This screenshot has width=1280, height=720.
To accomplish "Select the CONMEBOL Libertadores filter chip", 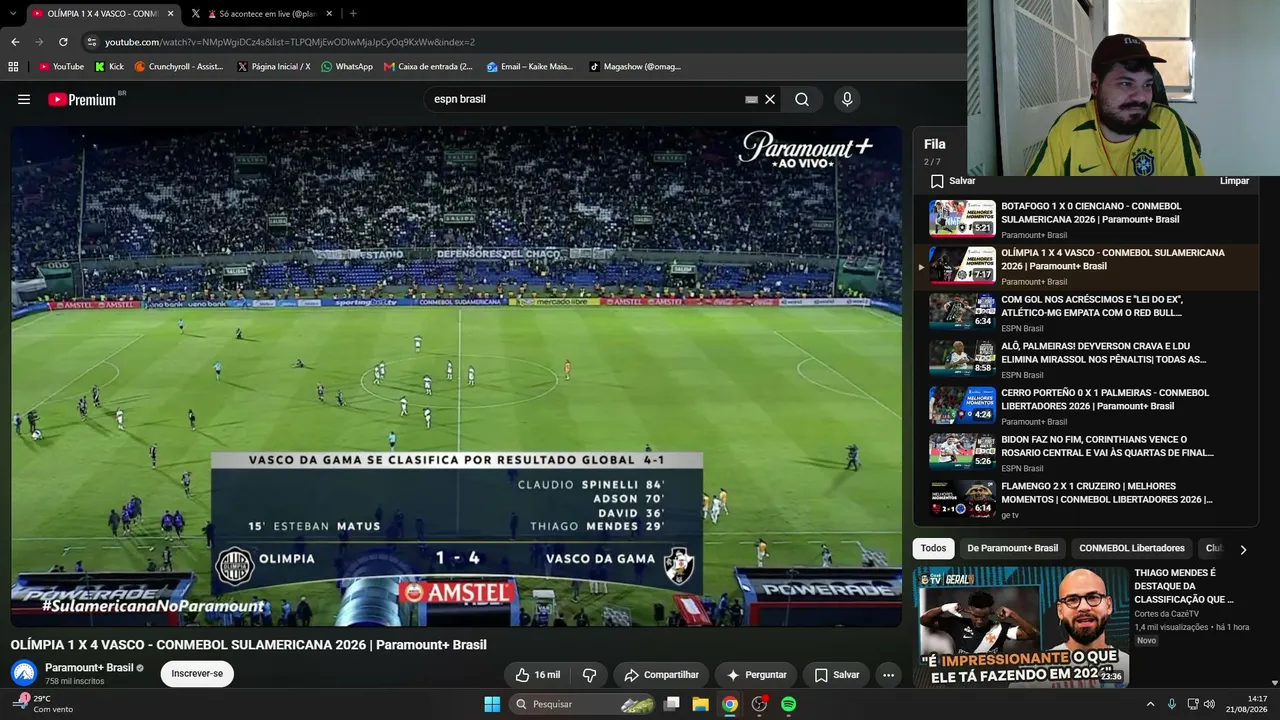I will (x=1132, y=548).
